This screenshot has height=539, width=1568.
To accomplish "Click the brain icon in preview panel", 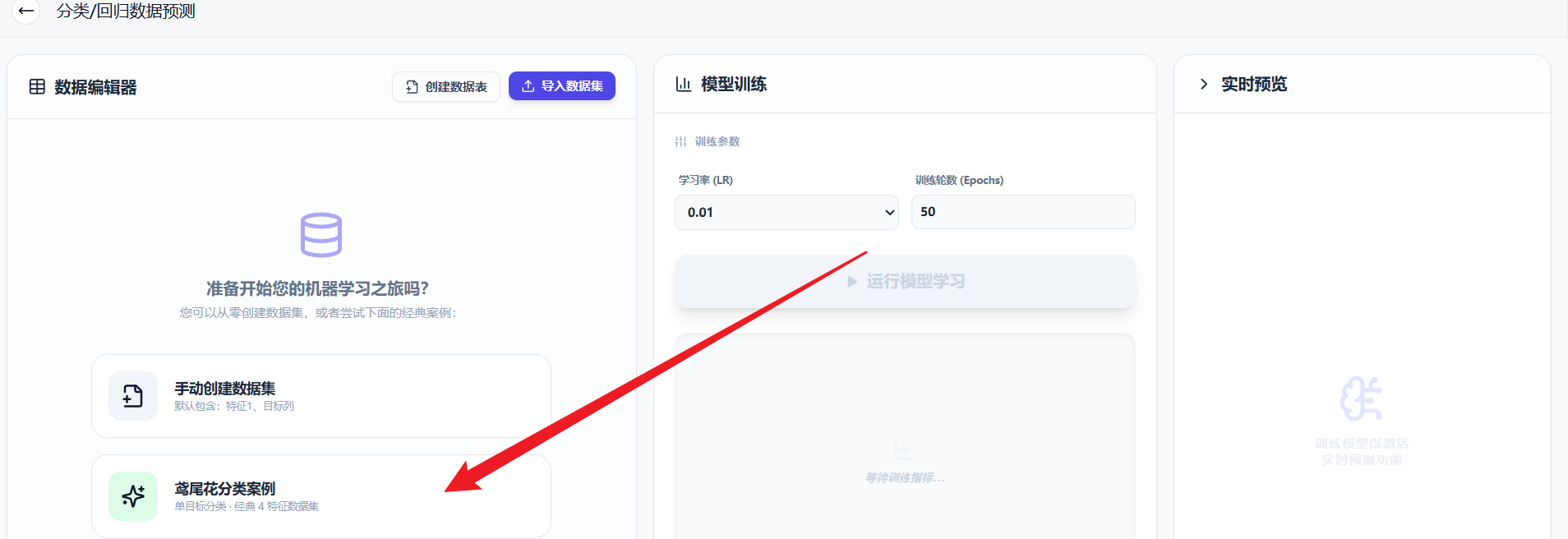I will point(1361,398).
